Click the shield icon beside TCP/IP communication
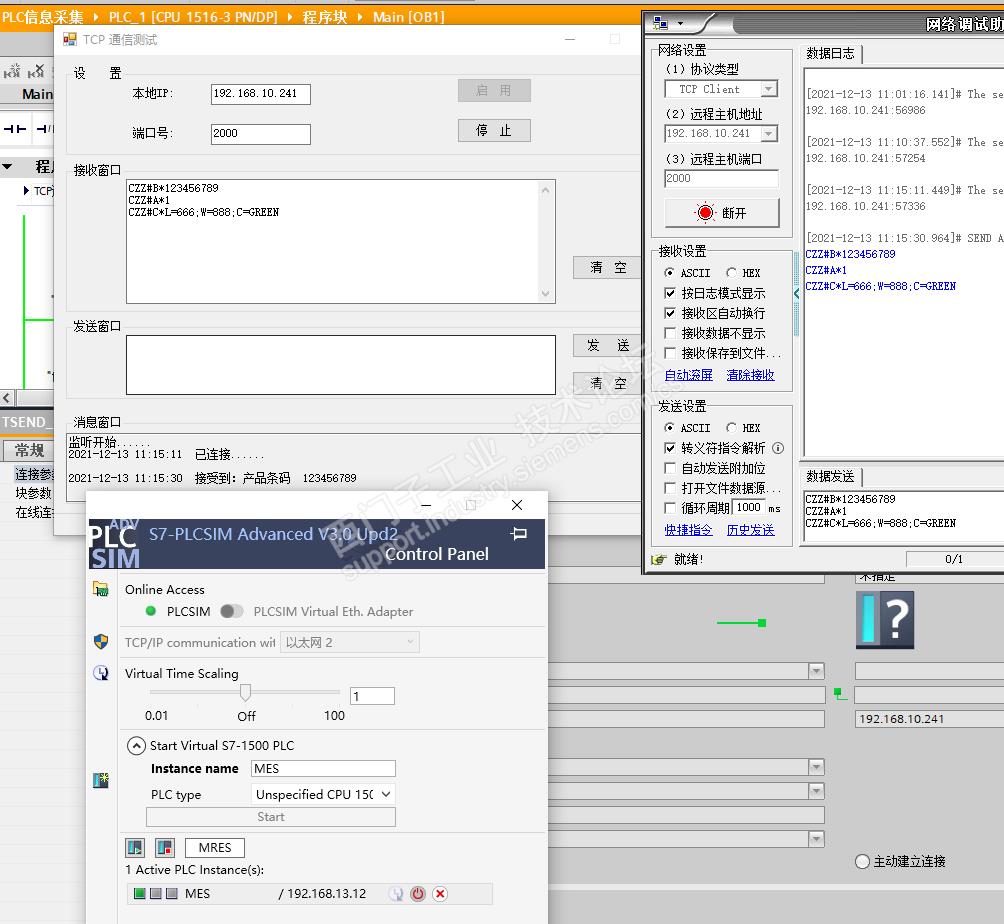1004x924 pixels. [x=101, y=642]
